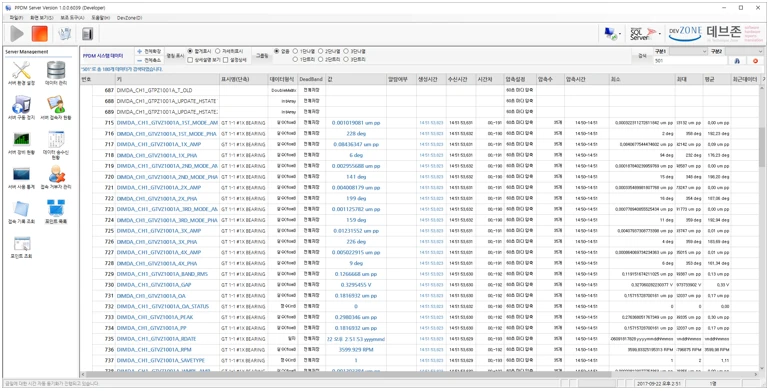Open the connected users status icon
Image resolution: width=771 pixels, height=391 pixels.
(56, 105)
